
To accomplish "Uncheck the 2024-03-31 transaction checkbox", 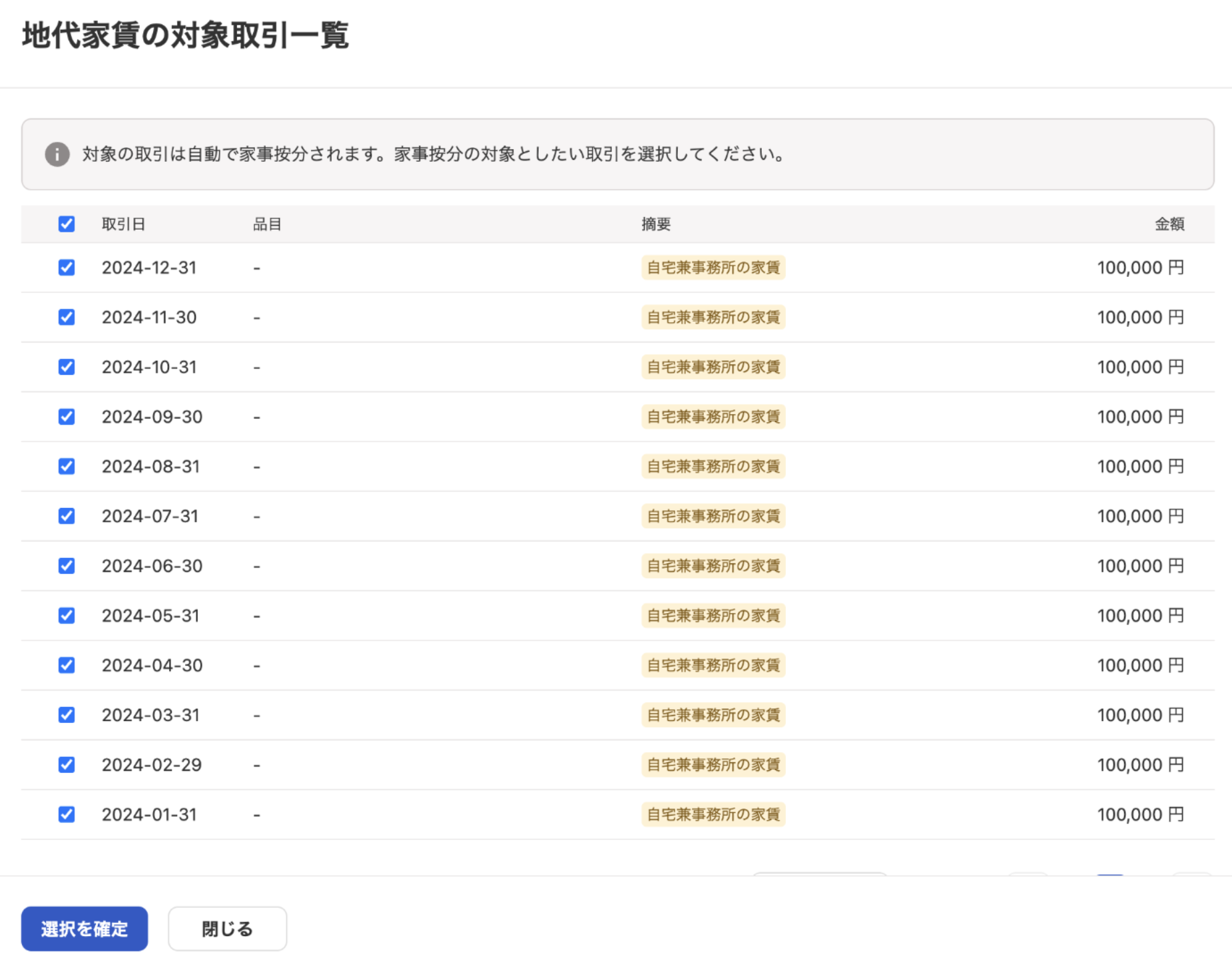I will (67, 715).
